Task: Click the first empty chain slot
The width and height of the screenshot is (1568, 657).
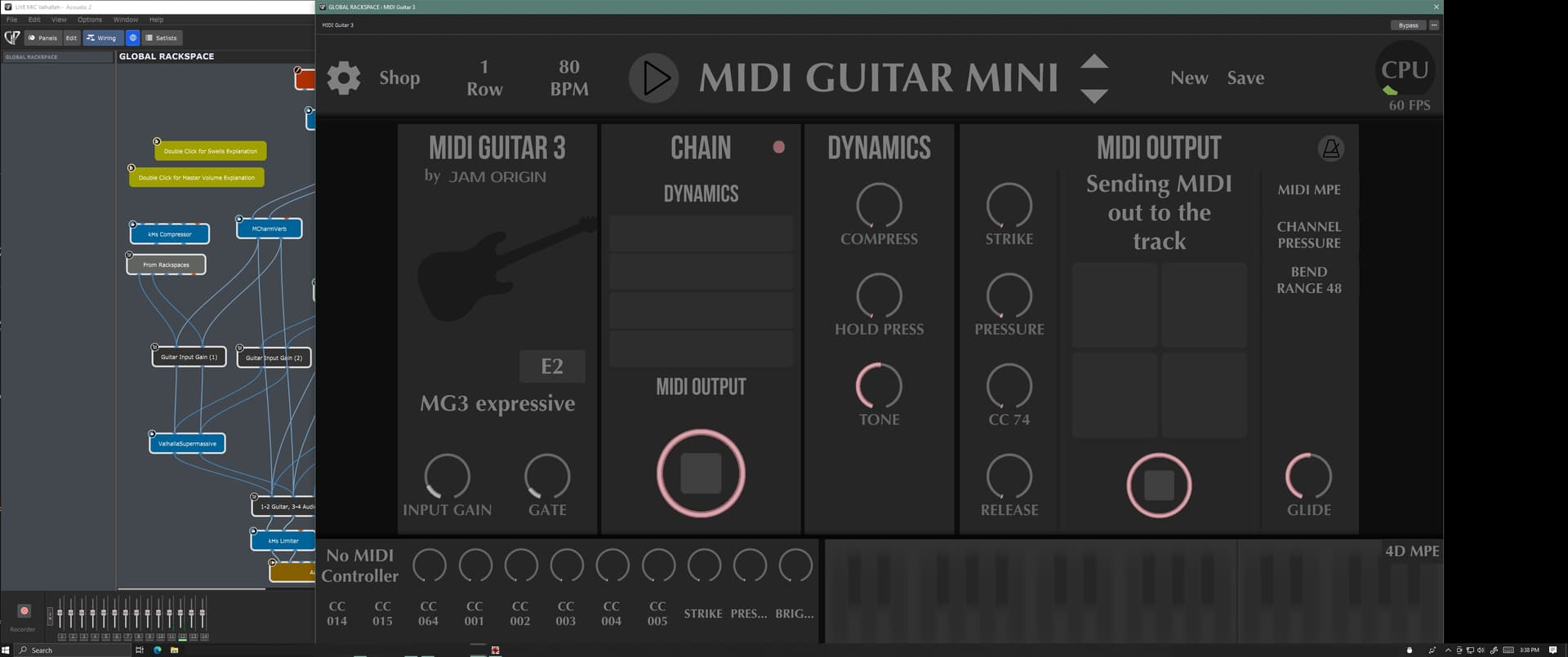Action: [701, 233]
